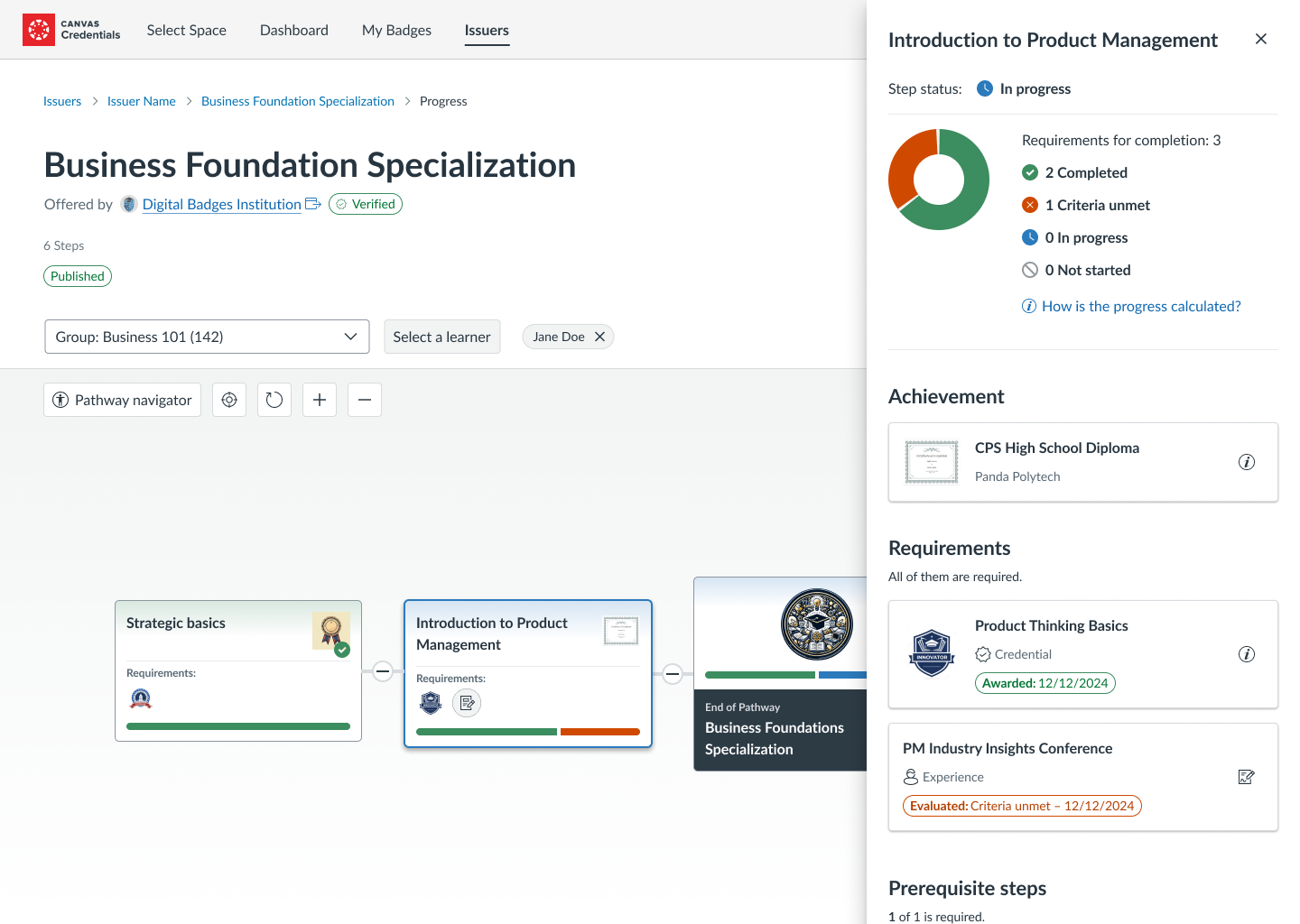The width and height of the screenshot is (1300, 924).
Task: Click the Issuers breadcrumb link
Action: click(x=62, y=101)
